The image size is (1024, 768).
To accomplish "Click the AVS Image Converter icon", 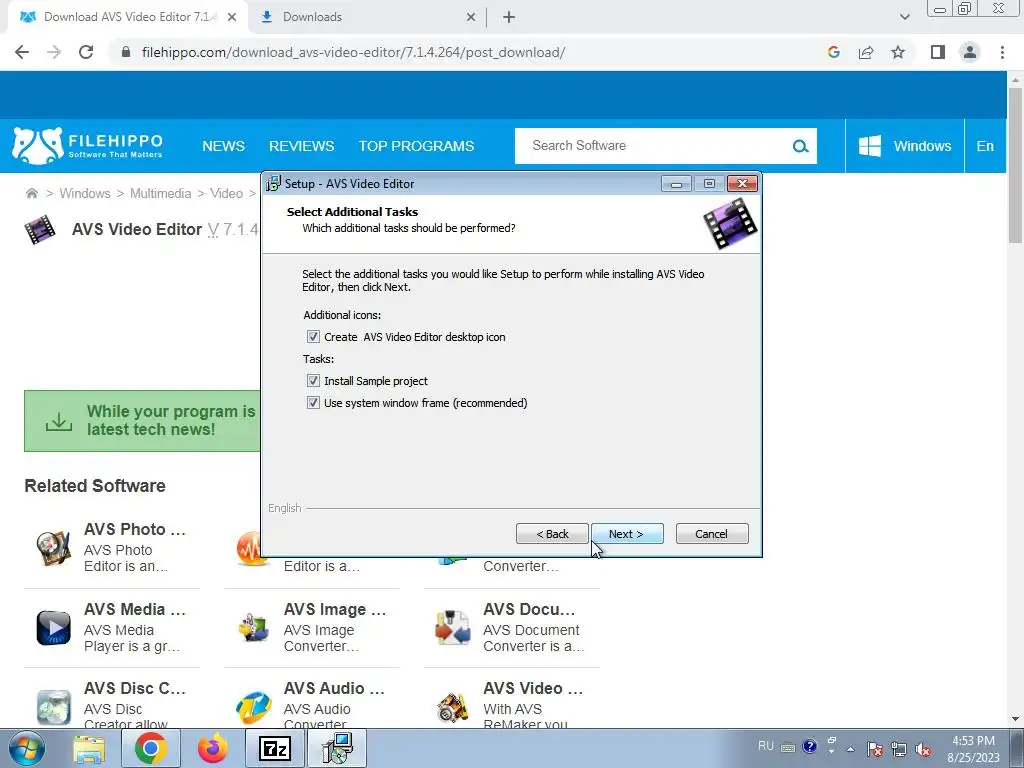I will tap(253, 628).
